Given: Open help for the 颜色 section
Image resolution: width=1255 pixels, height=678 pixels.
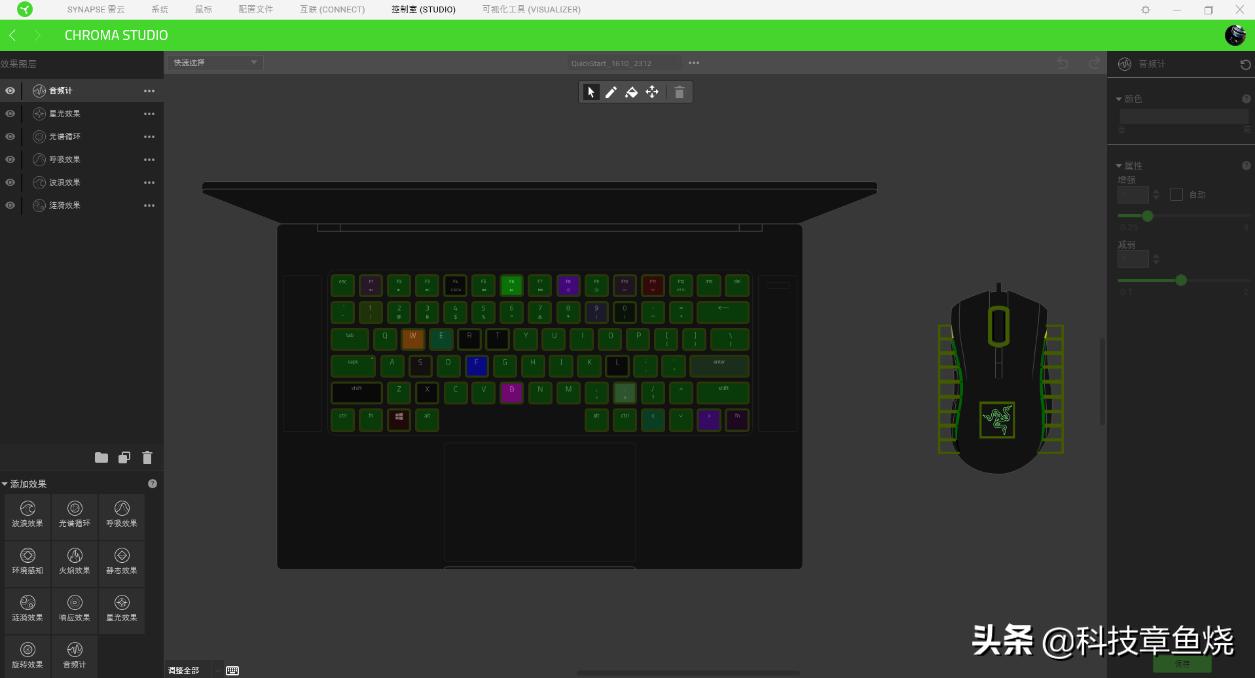Looking at the screenshot, I should pos(1246,99).
